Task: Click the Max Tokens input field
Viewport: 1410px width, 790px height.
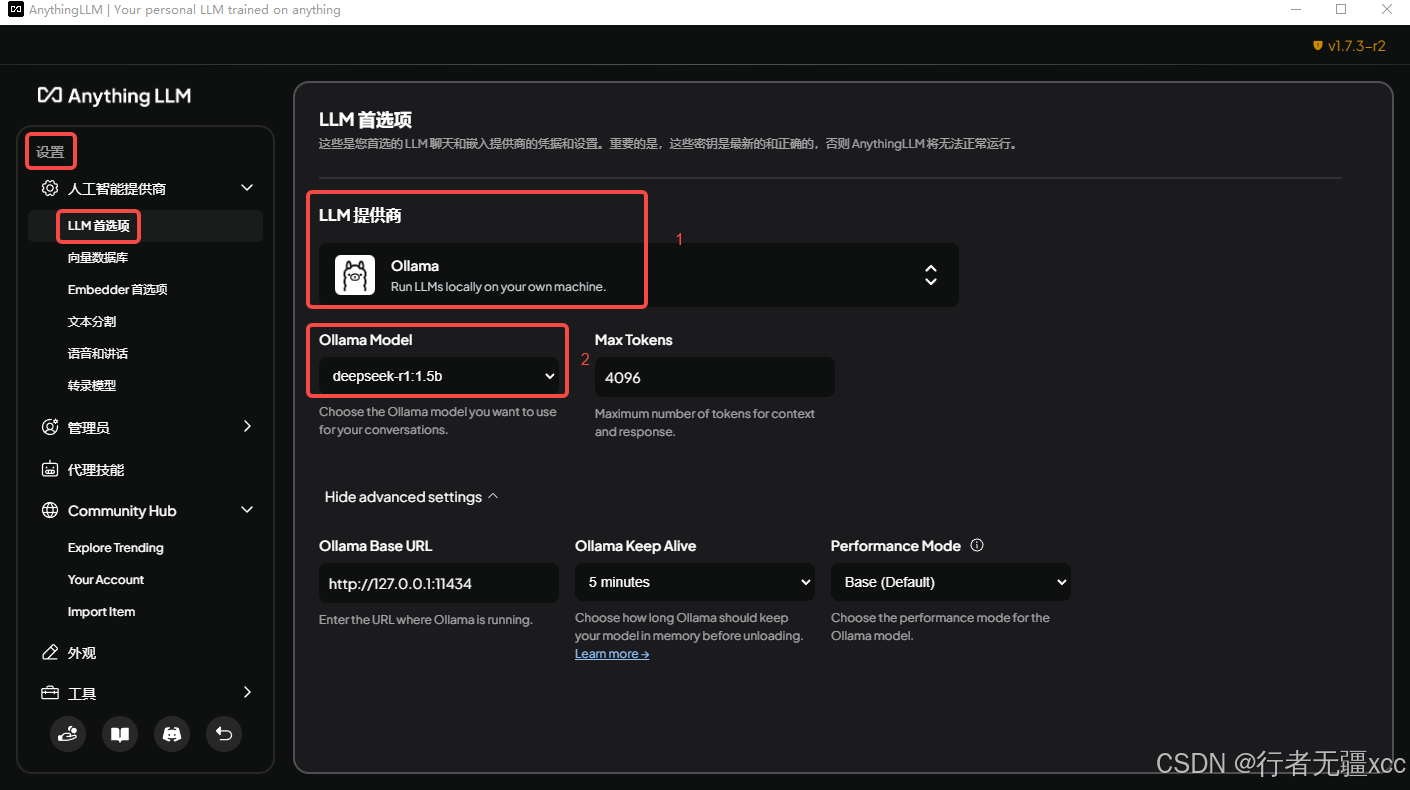Action: pos(714,377)
